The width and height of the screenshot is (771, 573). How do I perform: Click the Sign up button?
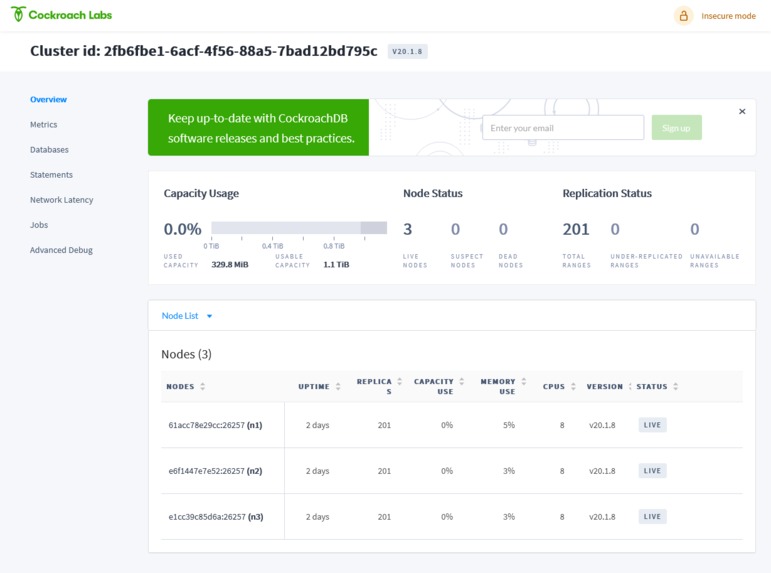coord(677,128)
